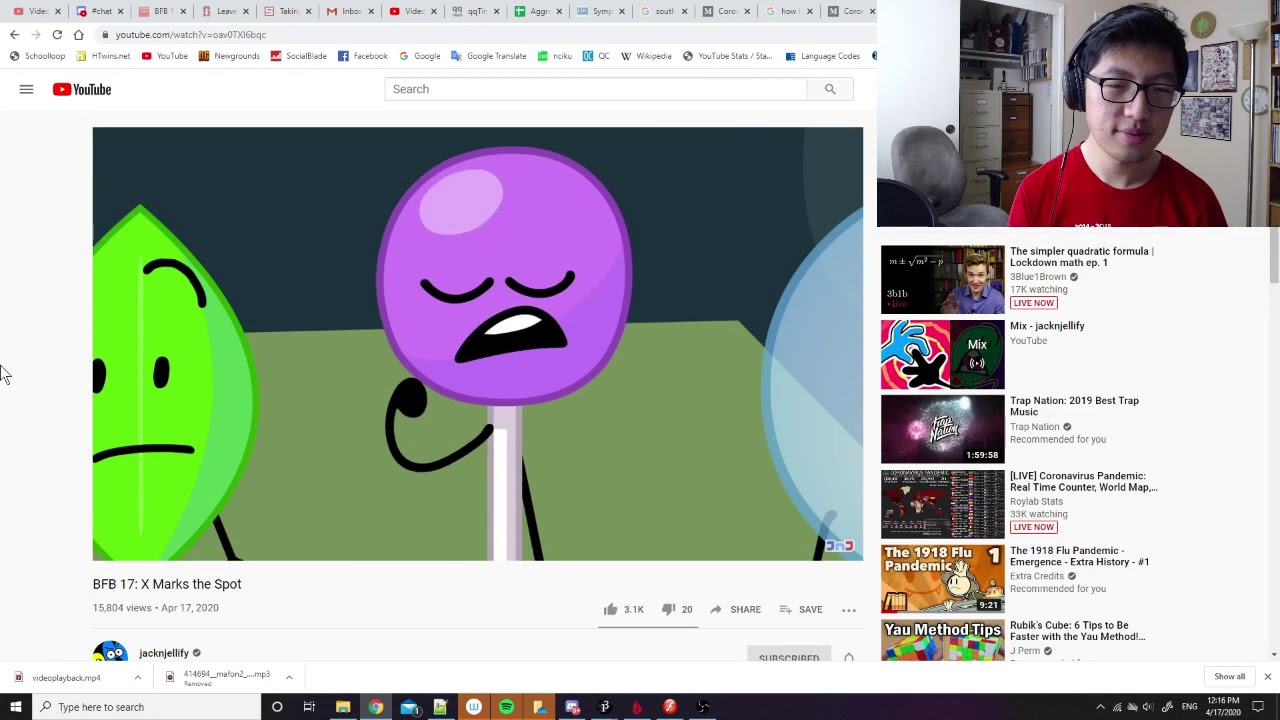Click the YouTube search magnifier button
The image size is (1280, 720).
830,89
